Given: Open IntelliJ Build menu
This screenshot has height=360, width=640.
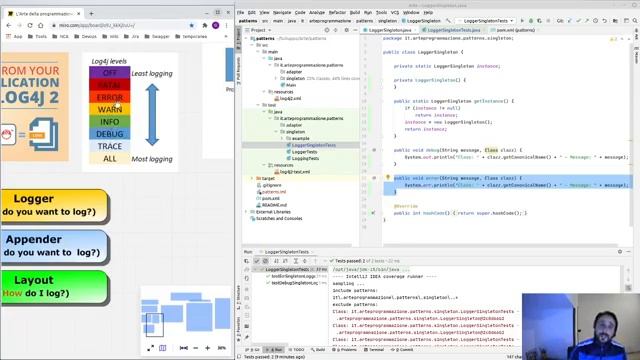Looking at the screenshot, I should [x=355, y=13].
